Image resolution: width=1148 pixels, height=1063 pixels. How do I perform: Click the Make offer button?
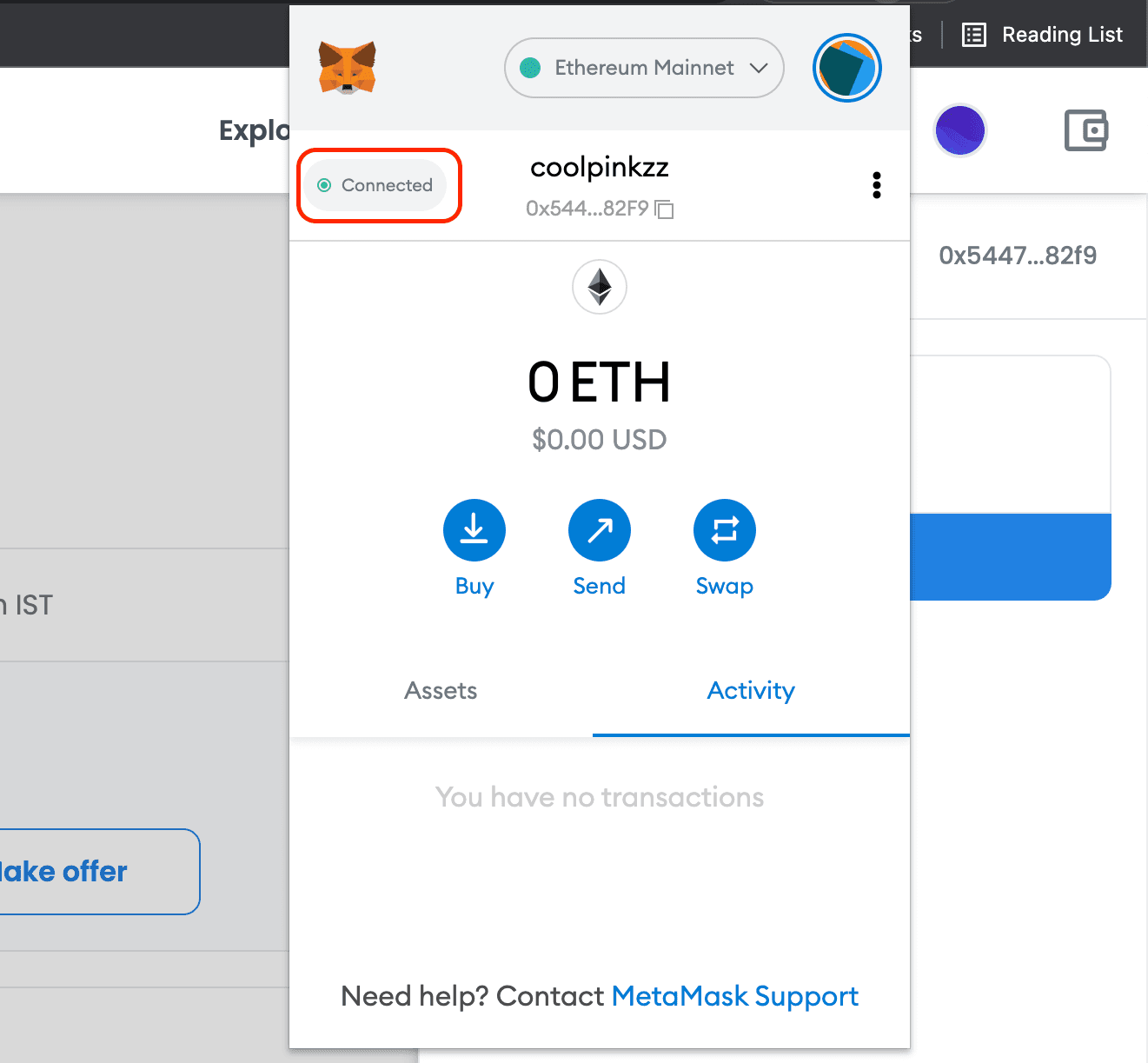coord(100,872)
